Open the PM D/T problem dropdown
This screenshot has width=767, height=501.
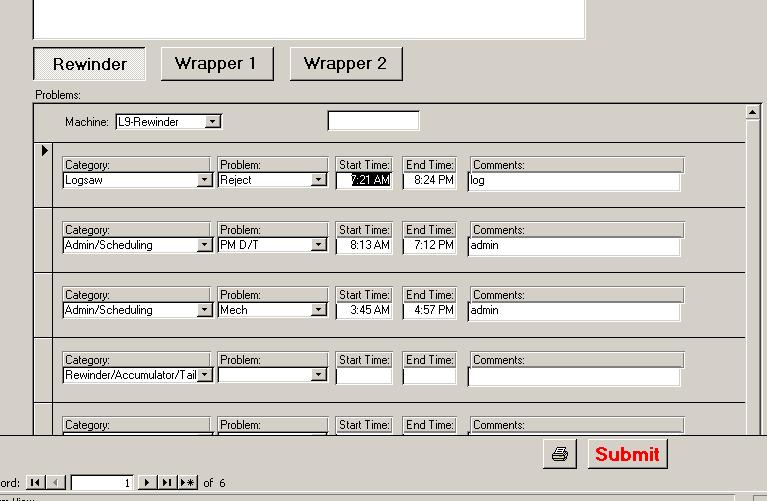[318, 245]
